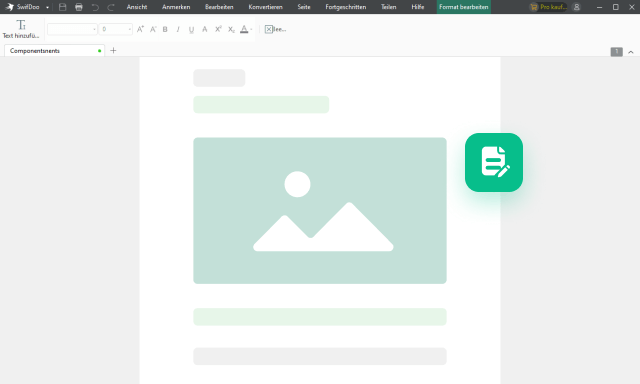Click the Print icon
The width and height of the screenshot is (640, 384).
[79, 7]
